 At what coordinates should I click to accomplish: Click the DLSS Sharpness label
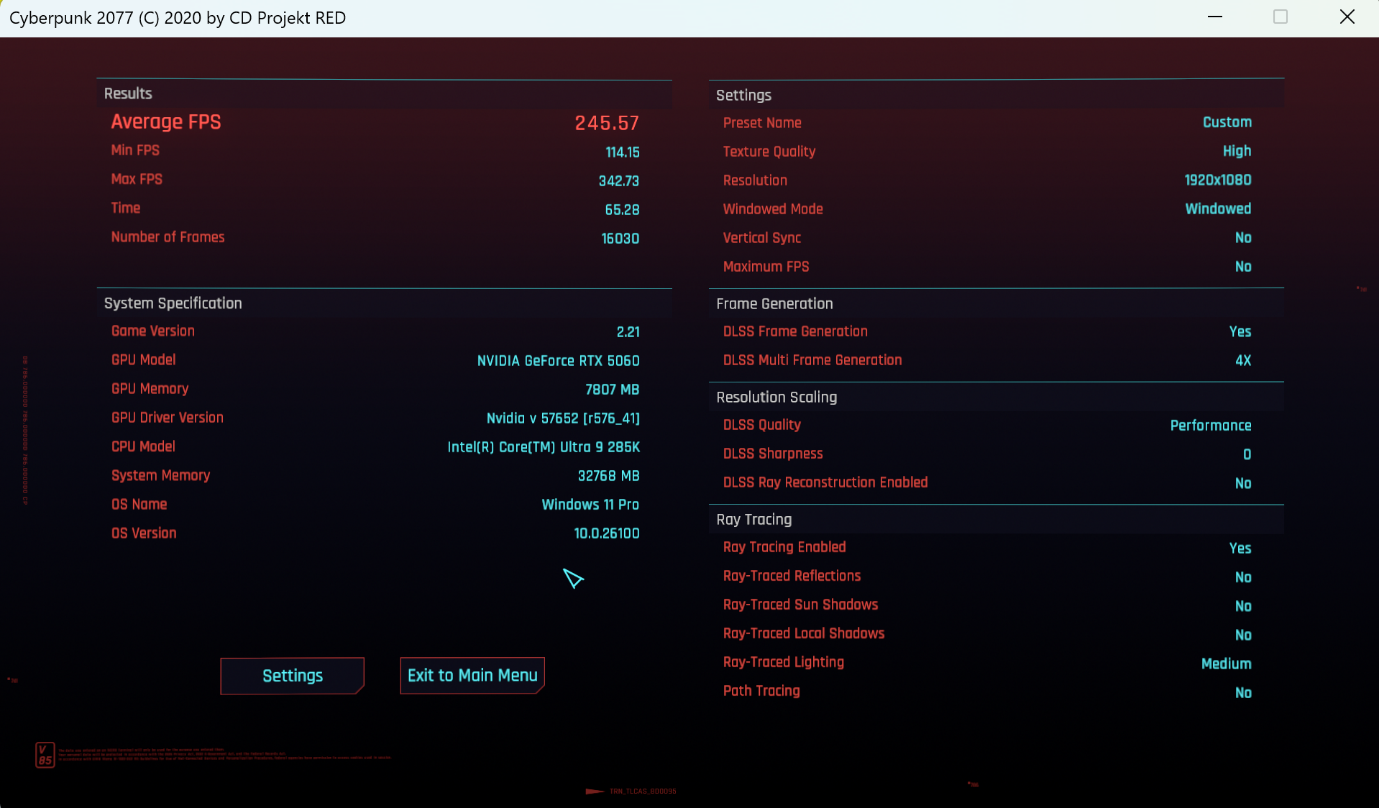tap(773, 454)
